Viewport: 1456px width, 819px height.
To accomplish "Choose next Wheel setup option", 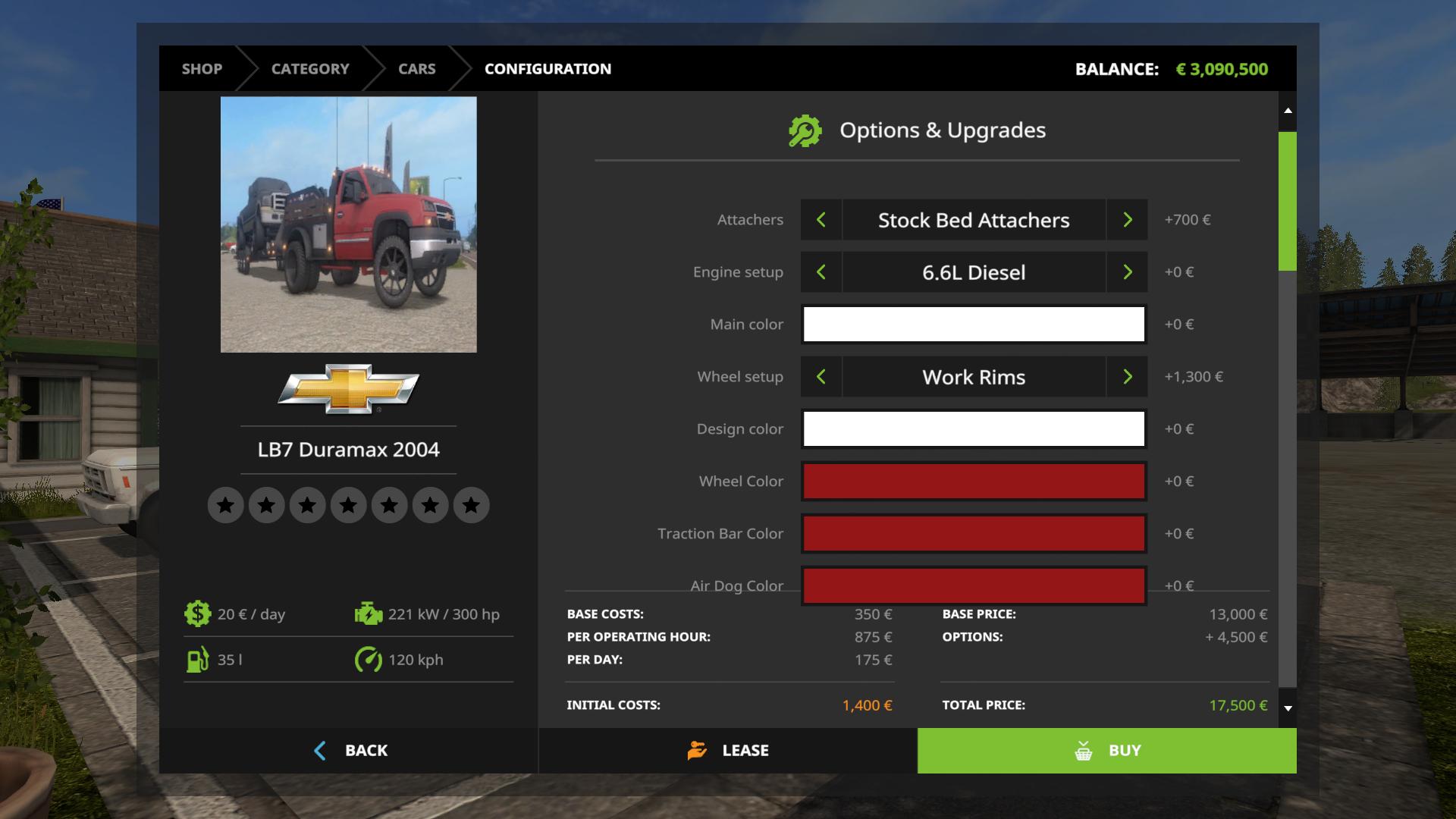I will coord(1127,377).
